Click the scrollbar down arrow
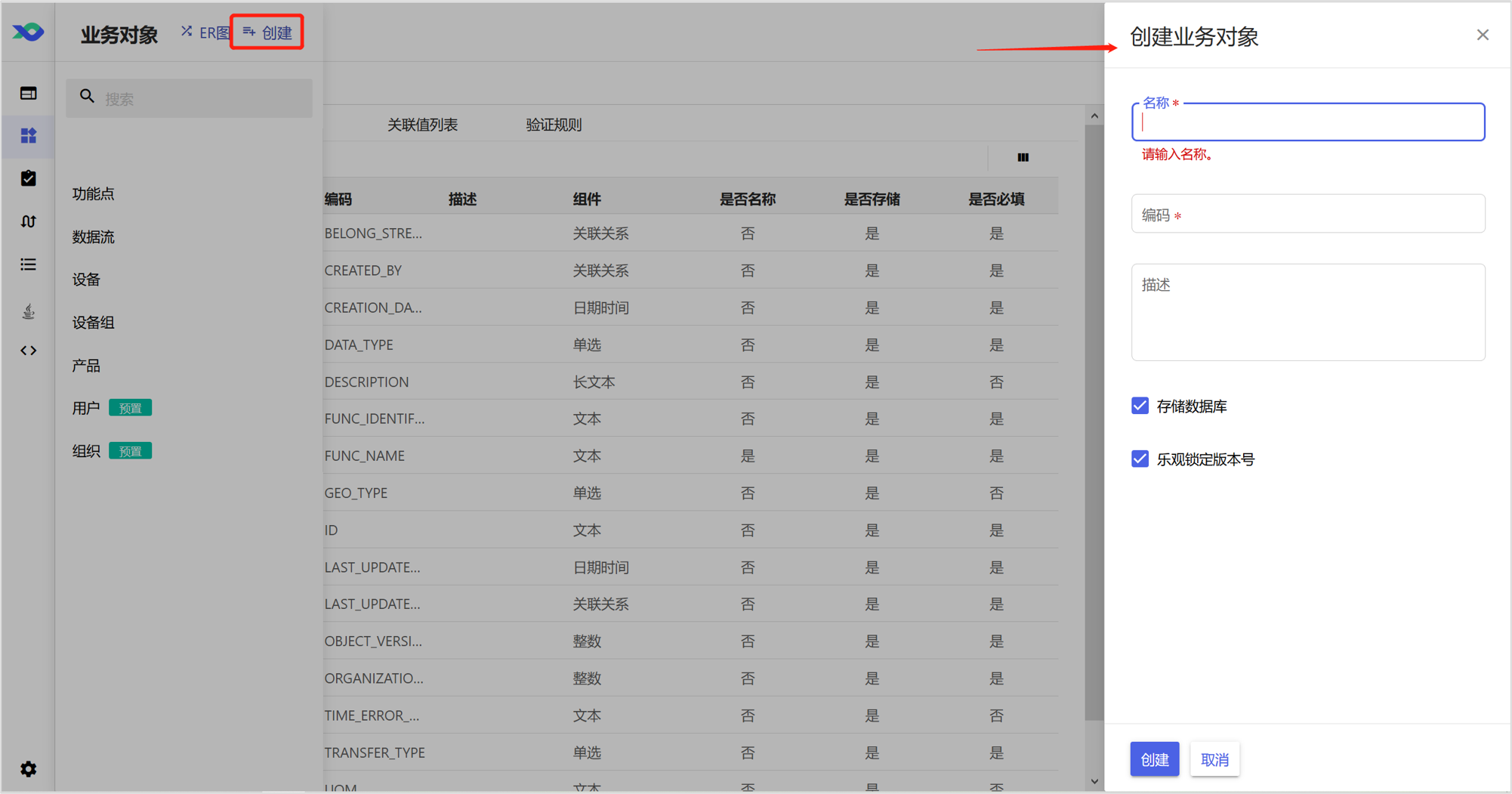 point(1094,782)
